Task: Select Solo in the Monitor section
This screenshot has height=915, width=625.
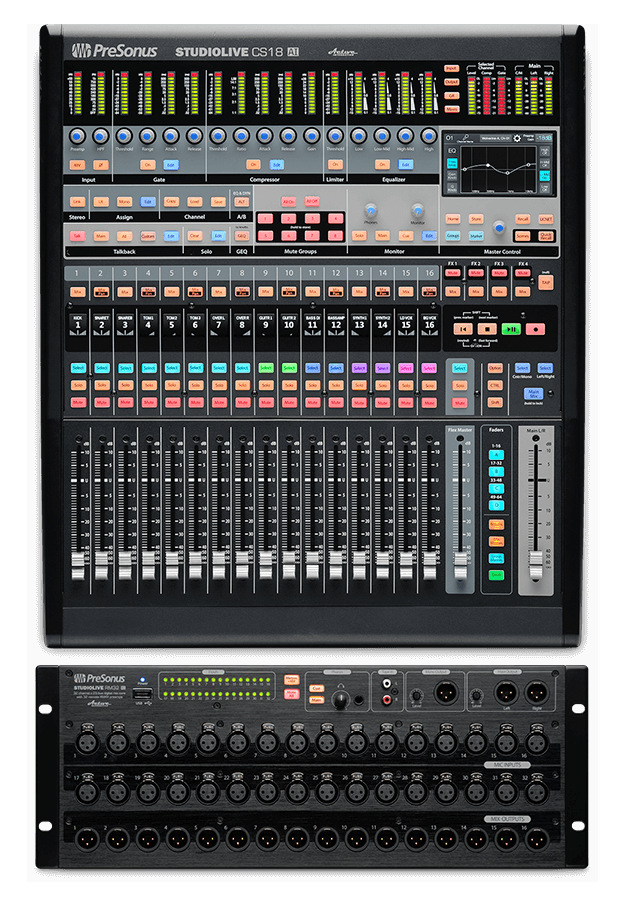Action: coord(359,236)
